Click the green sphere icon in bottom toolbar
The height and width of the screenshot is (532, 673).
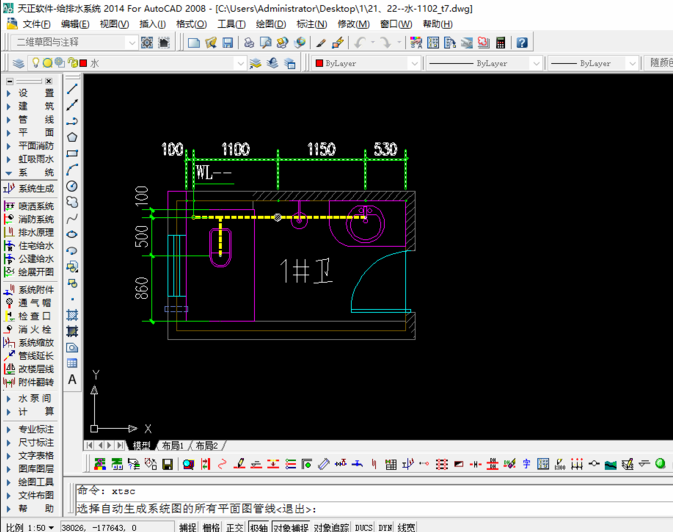point(661,463)
